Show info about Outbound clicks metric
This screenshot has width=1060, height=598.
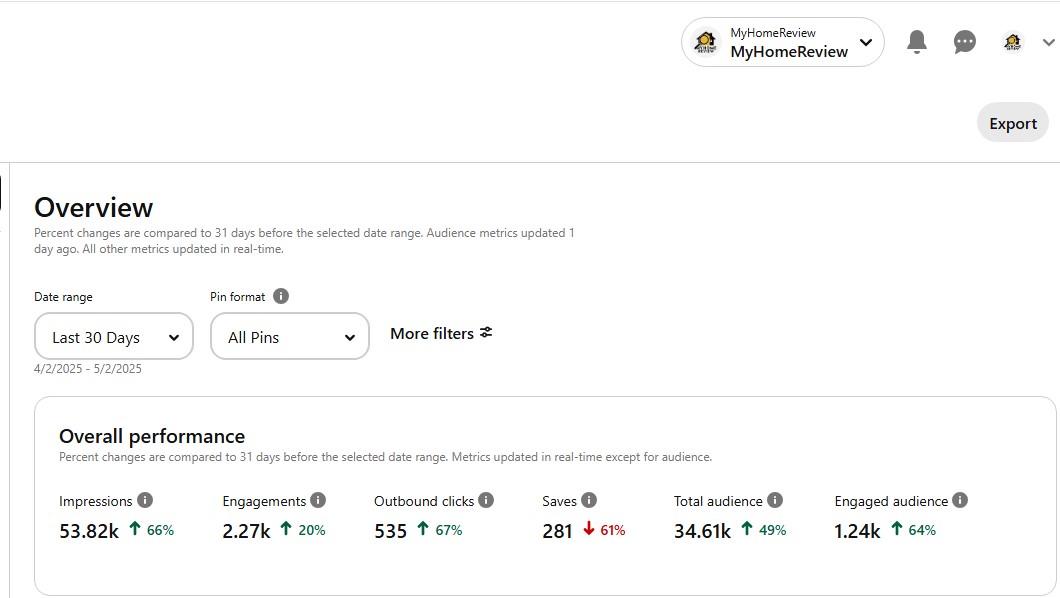click(x=486, y=500)
